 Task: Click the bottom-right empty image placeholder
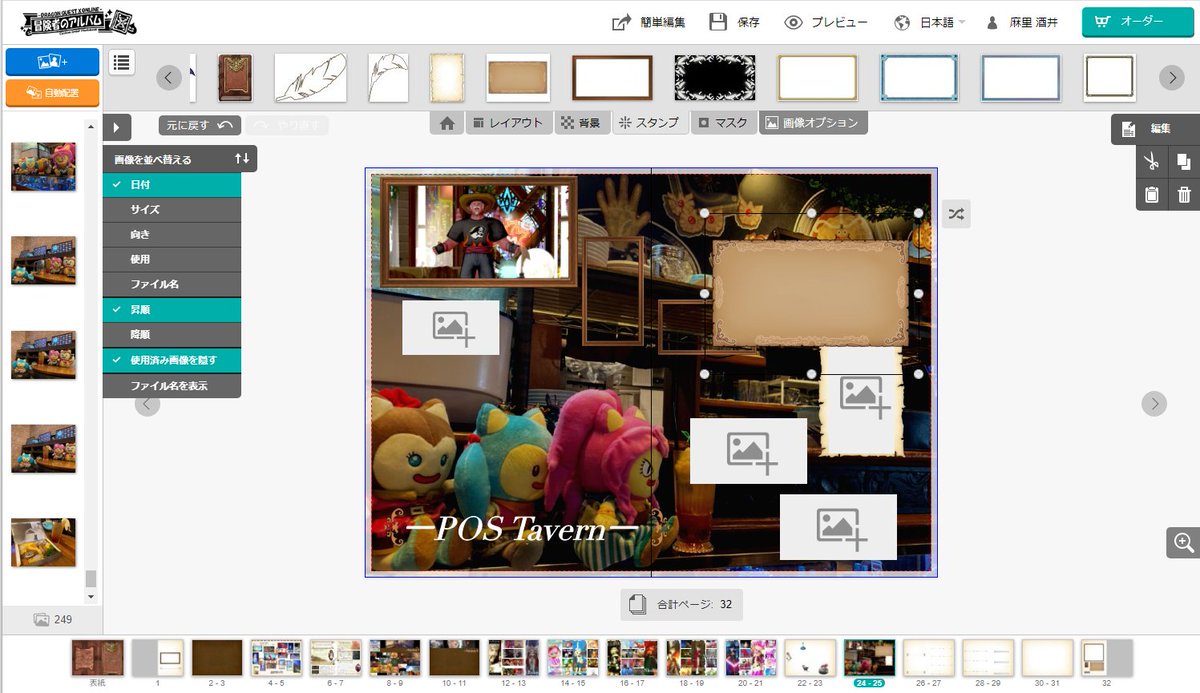coord(838,527)
